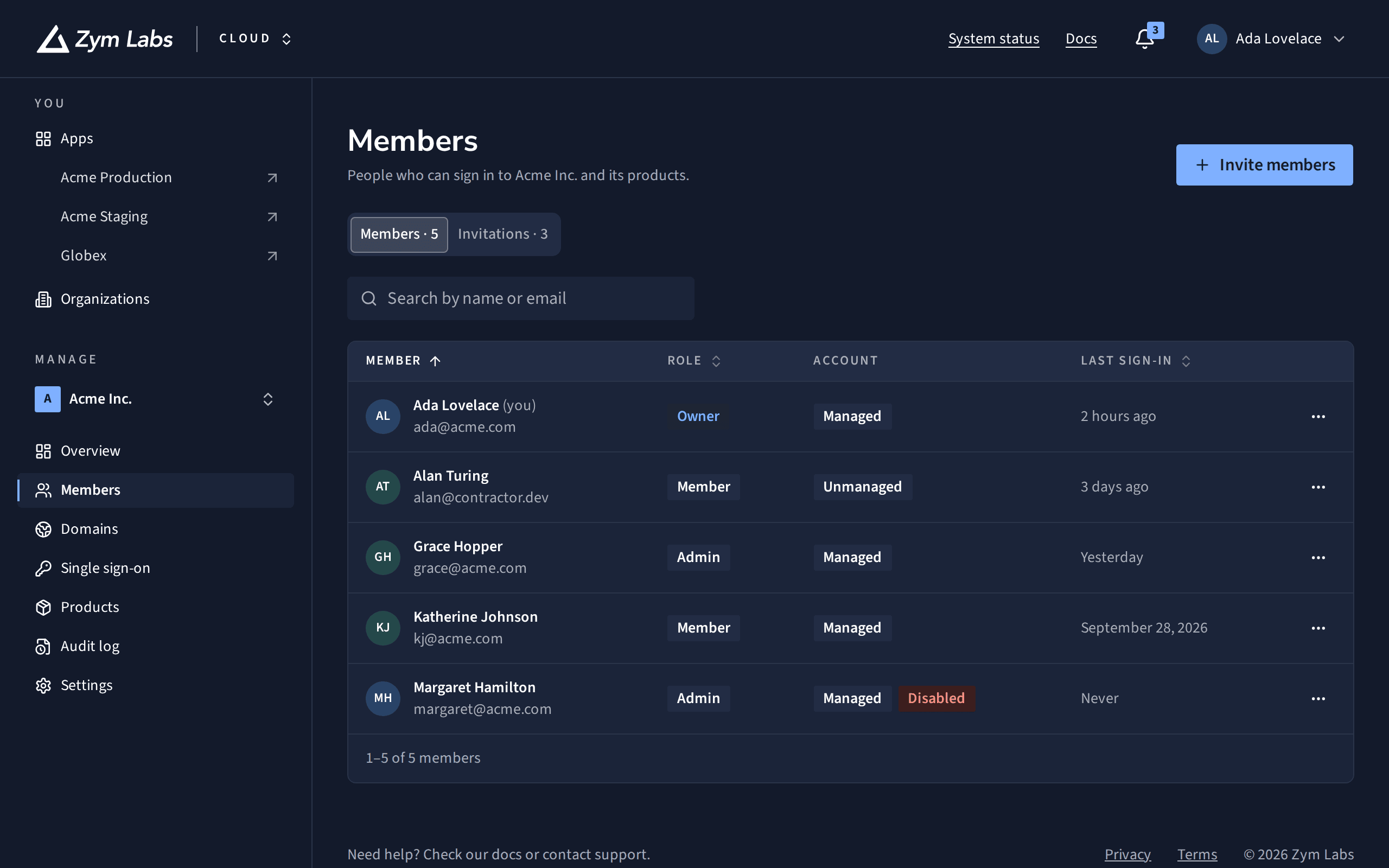Open the Settings sidebar item
This screenshot has height=868, width=1389.
(x=155, y=685)
